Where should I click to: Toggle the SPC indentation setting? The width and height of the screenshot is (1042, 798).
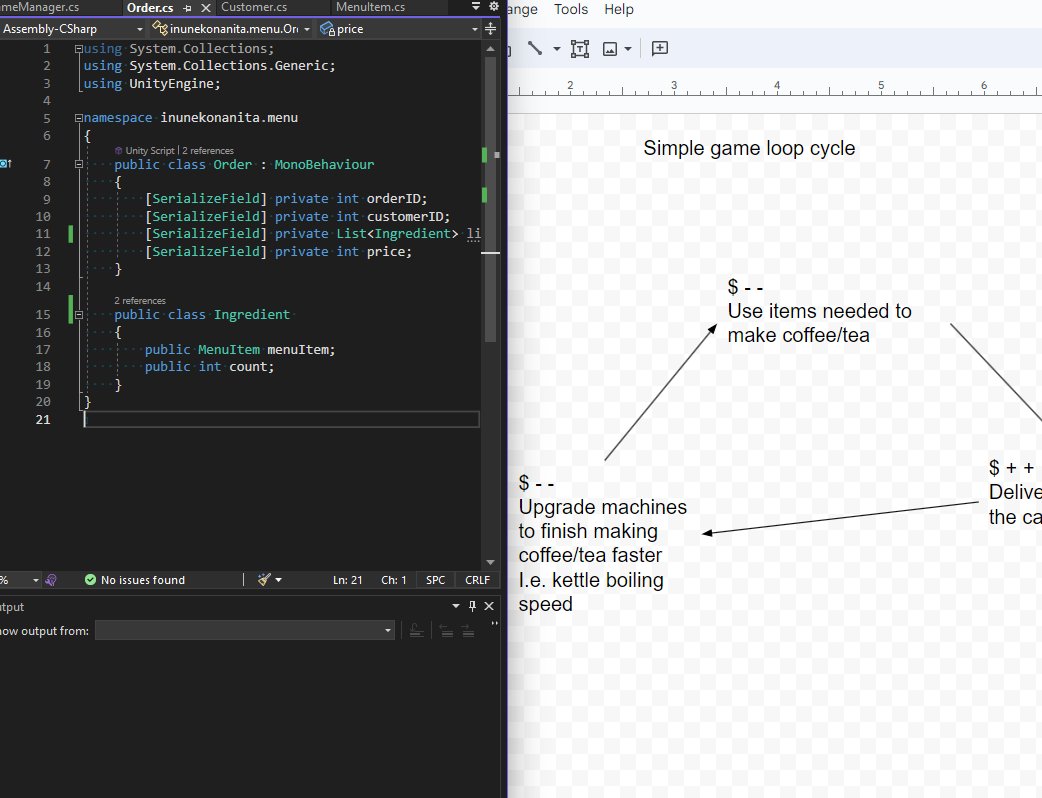point(435,580)
